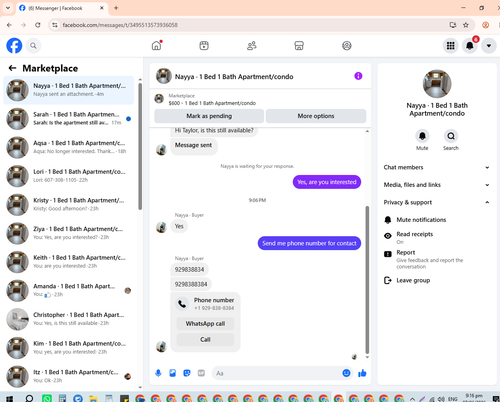Screen dimensions: 500x402
Task: Open the Marketplace storefront icon
Action: coord(299,45)
